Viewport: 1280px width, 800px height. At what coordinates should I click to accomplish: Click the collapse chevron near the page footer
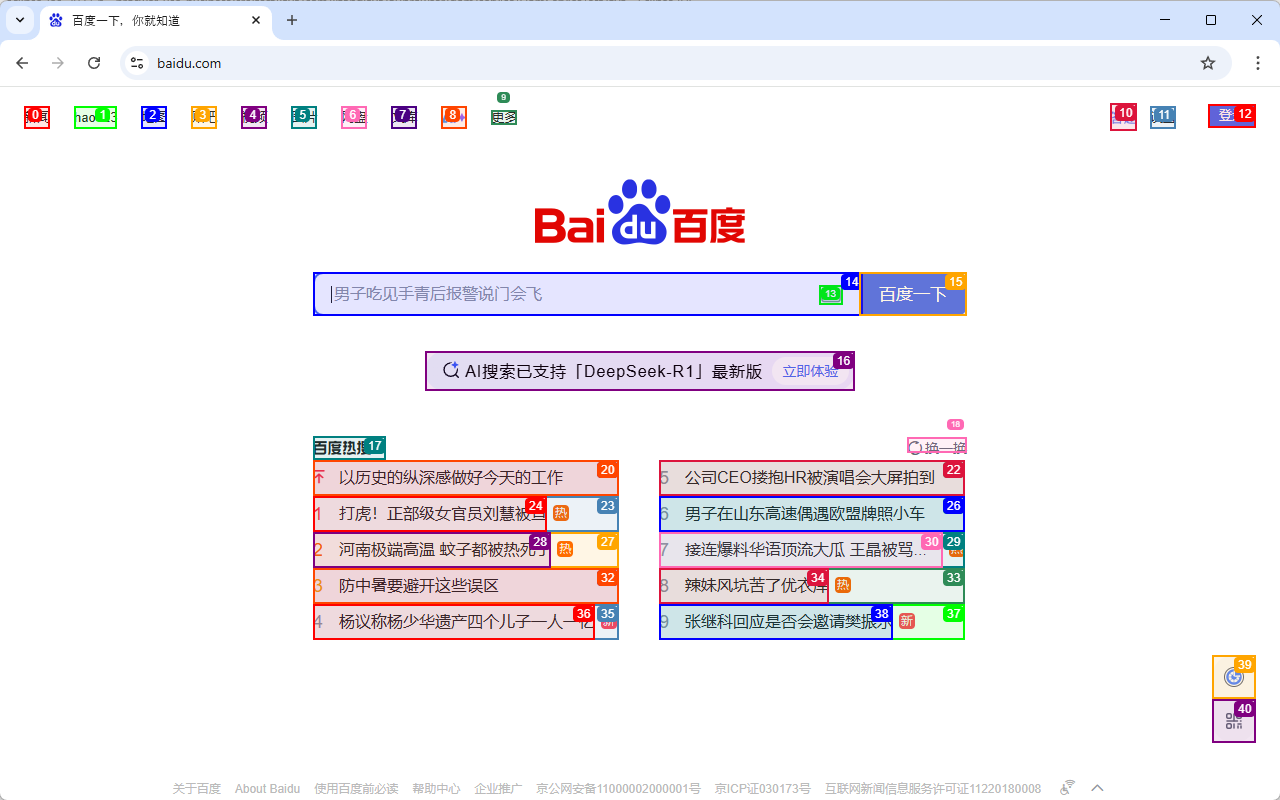(x=1097, y=787)
